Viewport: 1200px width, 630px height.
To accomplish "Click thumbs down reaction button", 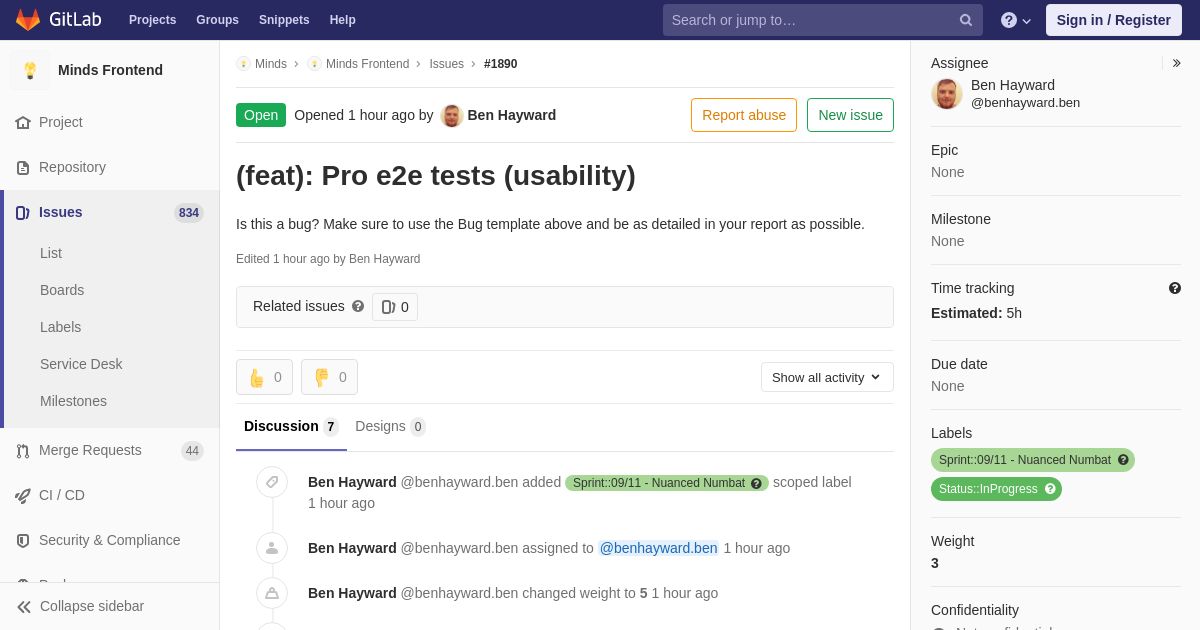I will (329, 377).
